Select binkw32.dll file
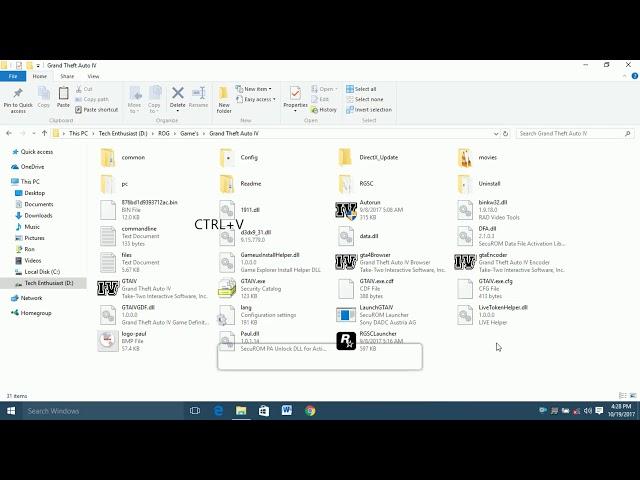The height and width of the screenshot is (480, 640). tap(488, 210)
